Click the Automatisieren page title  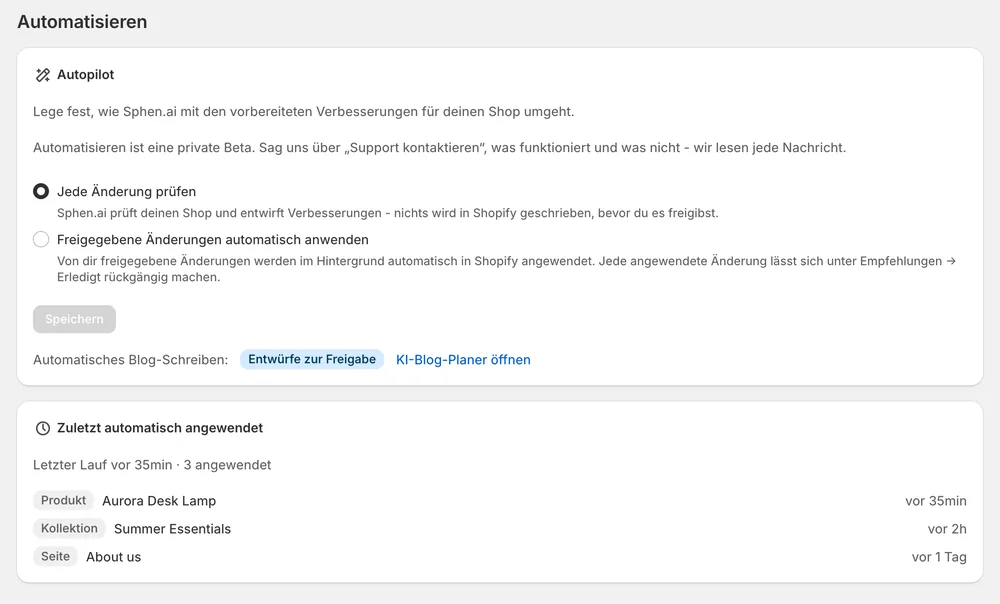(82, 22)
